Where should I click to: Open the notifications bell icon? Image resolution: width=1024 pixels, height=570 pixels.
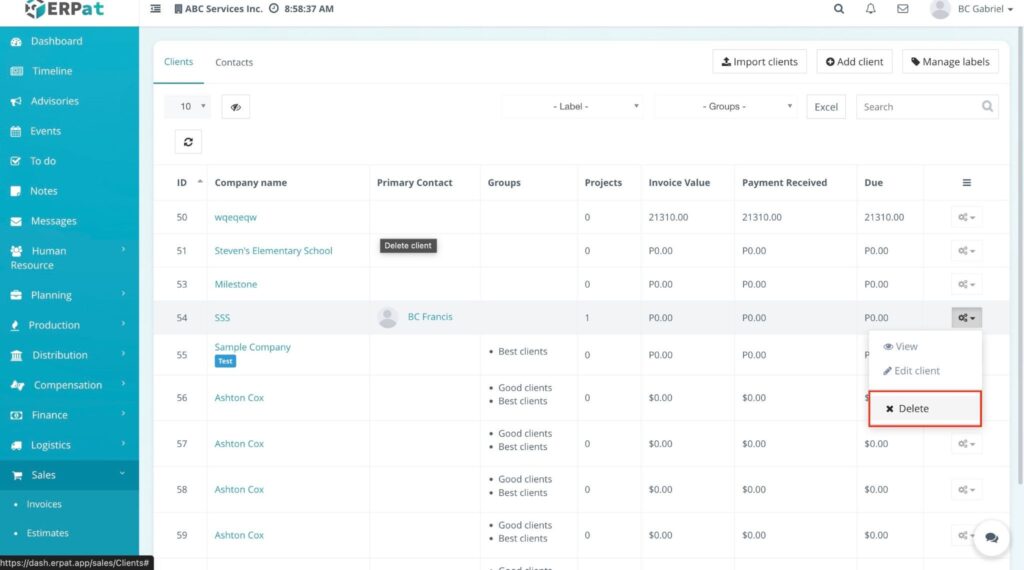tap(871, 9)
